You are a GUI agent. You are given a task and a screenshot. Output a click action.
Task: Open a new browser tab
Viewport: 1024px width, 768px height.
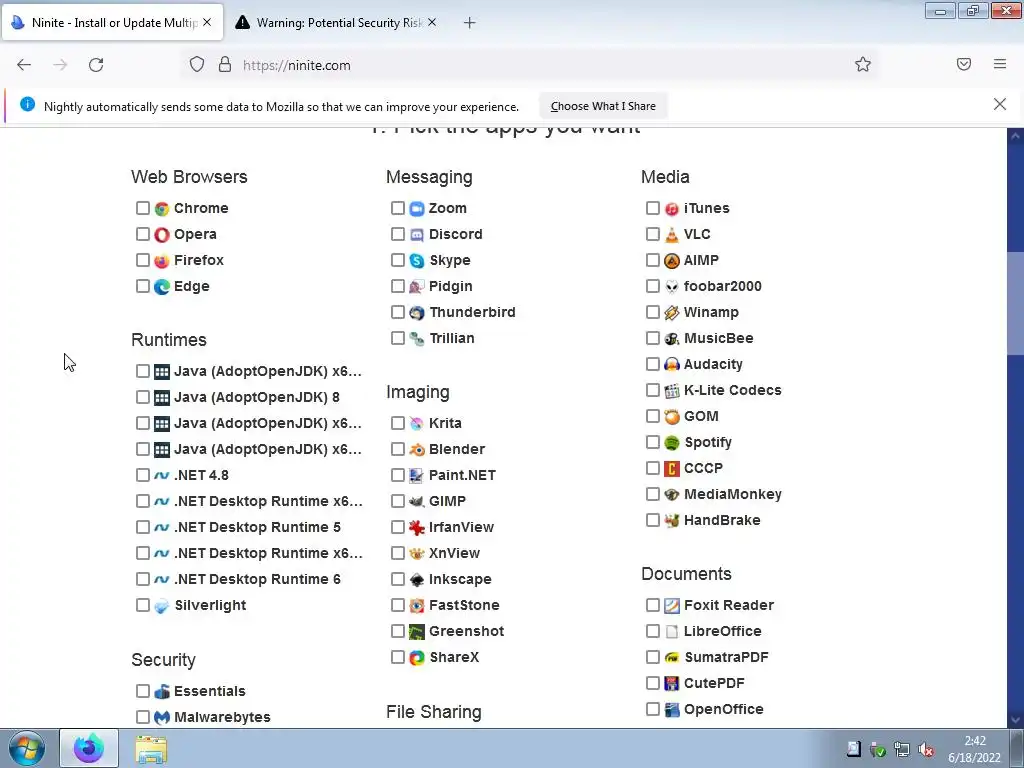pyautogui.click(x=470, y=23)
